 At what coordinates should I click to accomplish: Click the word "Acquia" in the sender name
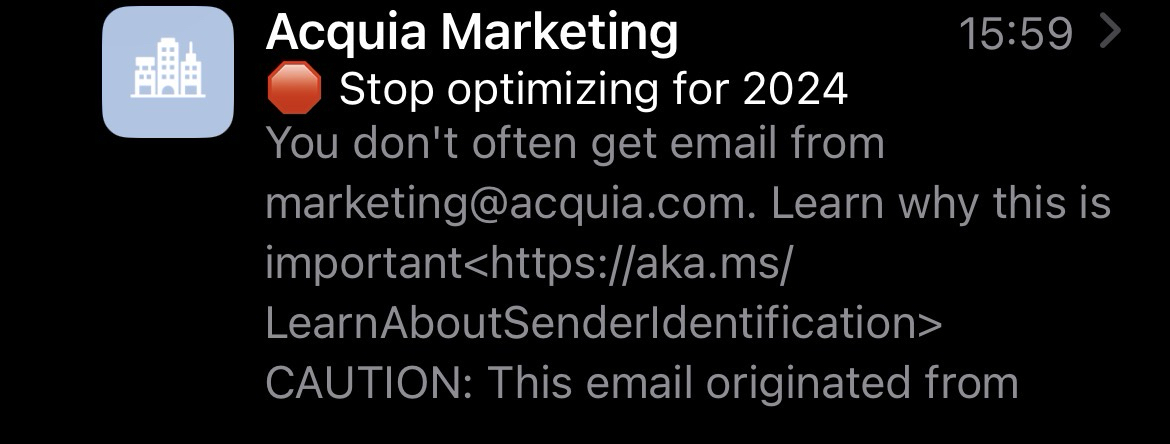click(x=346, y=34)
